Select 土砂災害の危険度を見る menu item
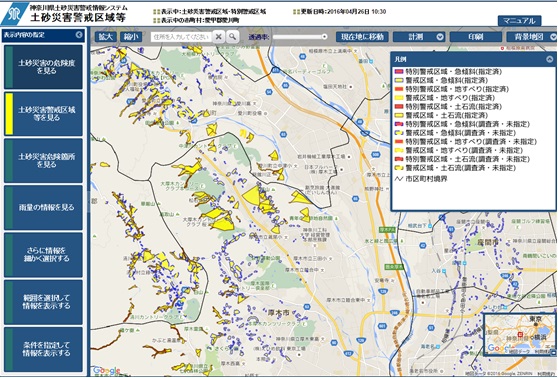 click(x=43, y=67)
